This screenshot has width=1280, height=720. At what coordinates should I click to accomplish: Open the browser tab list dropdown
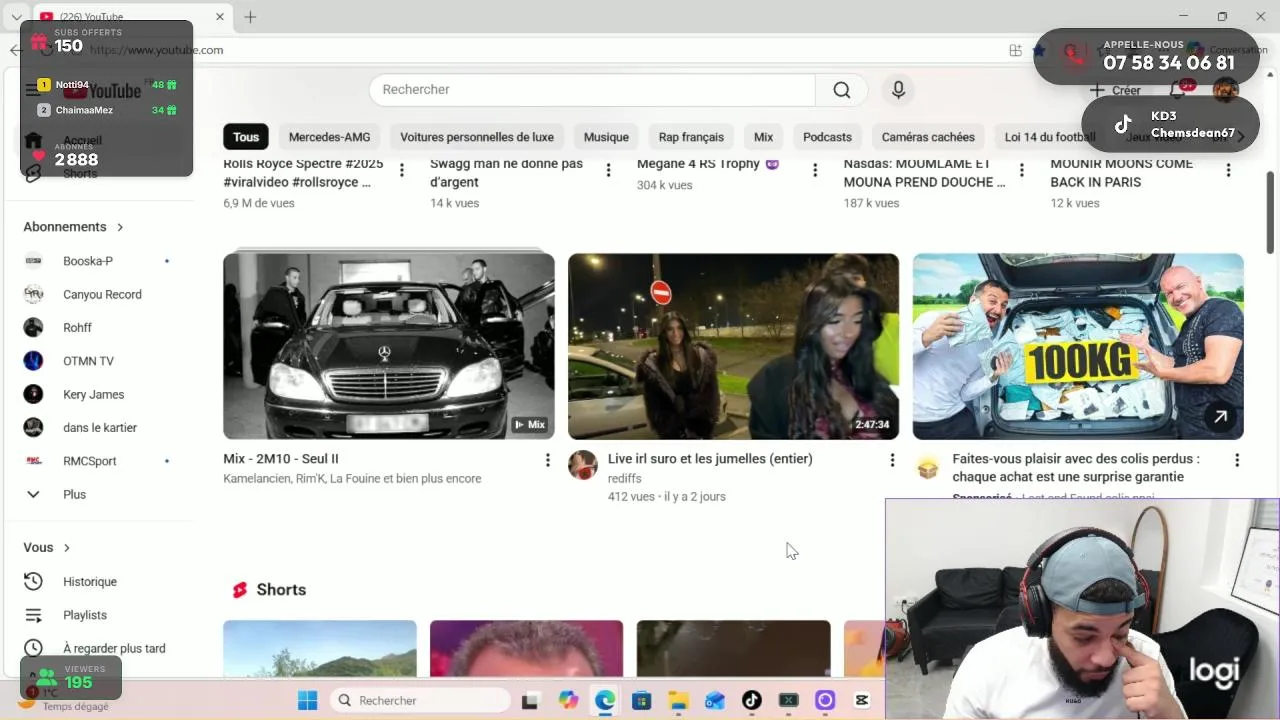pyautogui.click(x=16, y=17)
